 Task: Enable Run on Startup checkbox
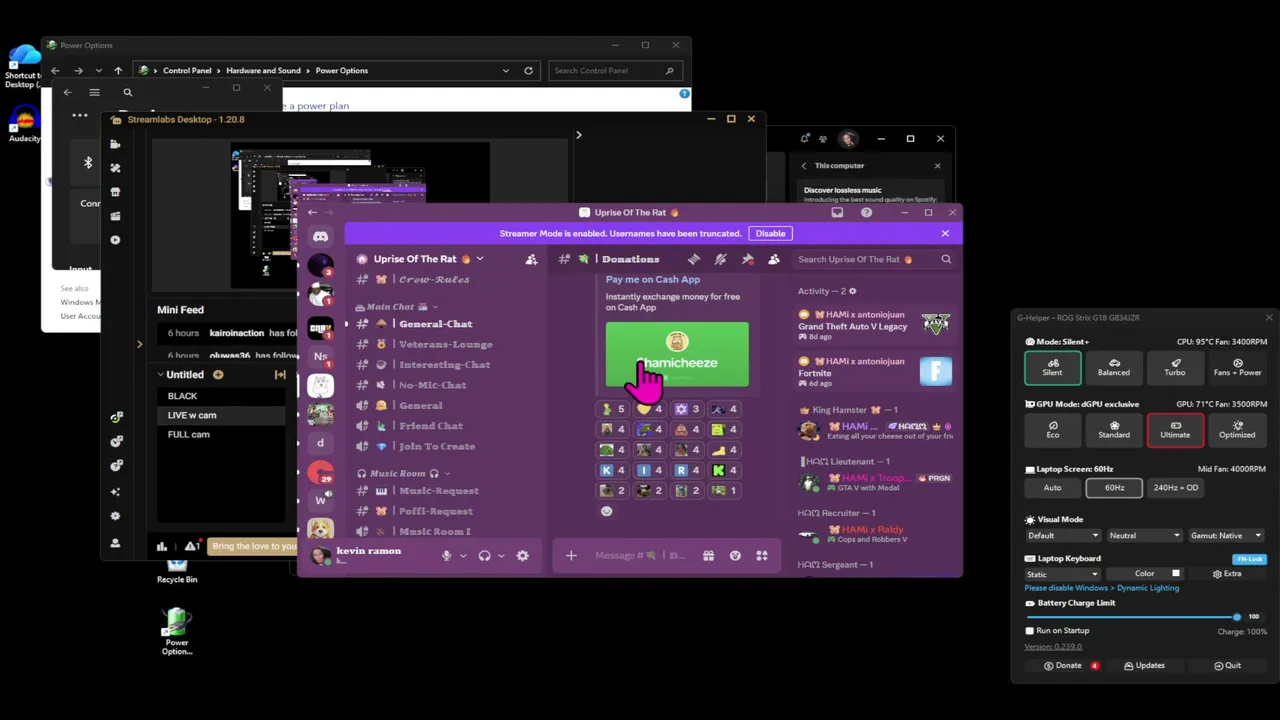pyautogui.click(x=1030, y=631)
